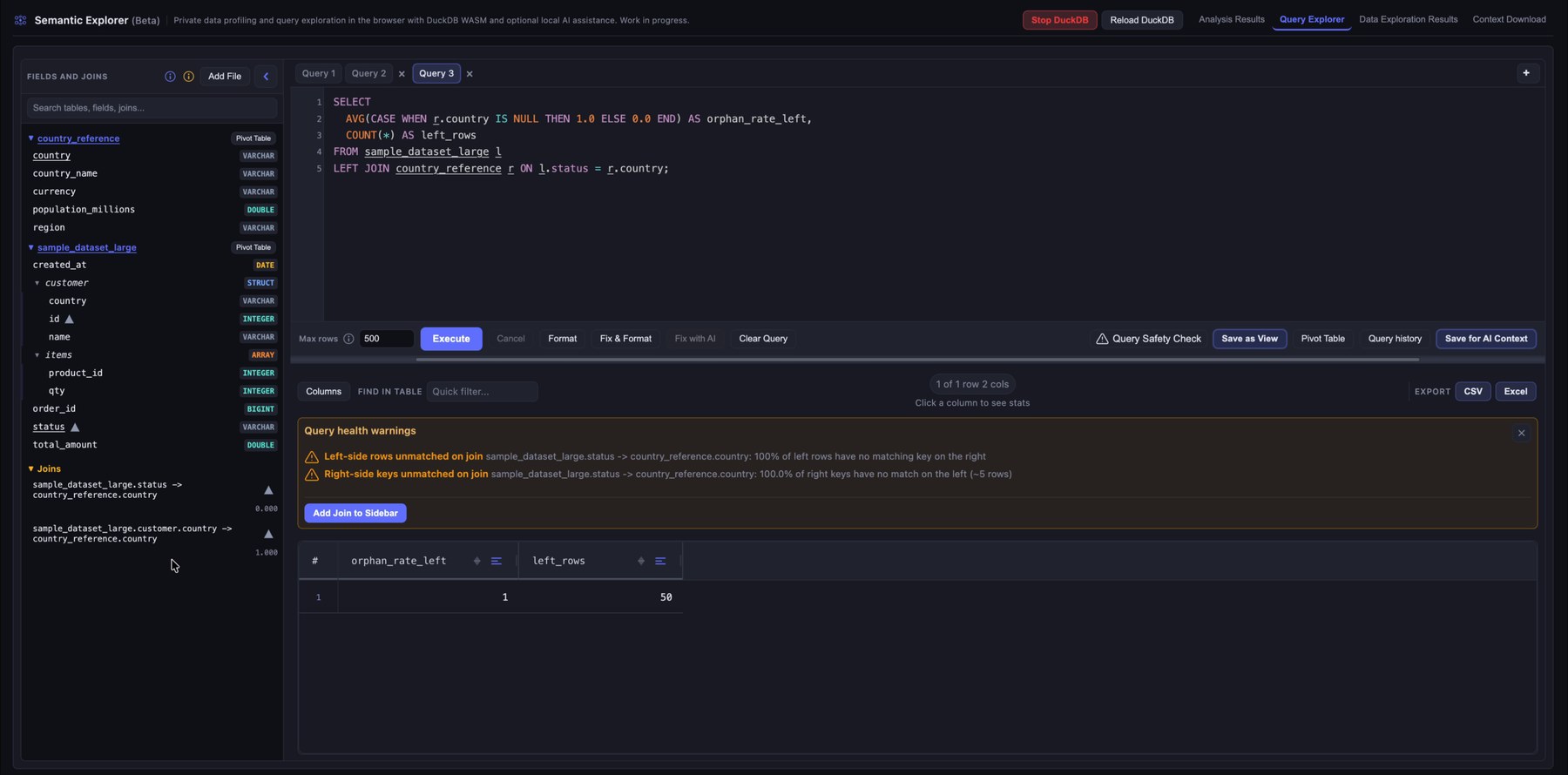This screenshot has height=775, width=1568.
Task: Open Pivot Table for country_reference
Action: coord(253,138)
